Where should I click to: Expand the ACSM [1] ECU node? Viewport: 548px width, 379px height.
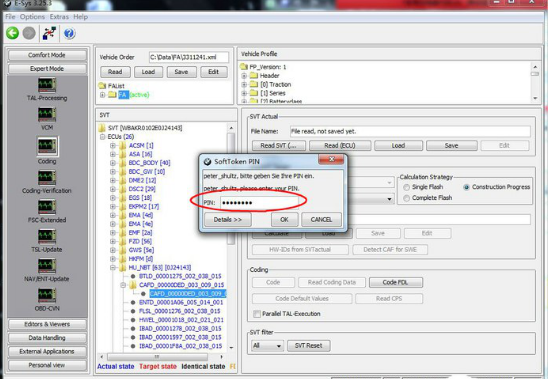(113, 145)
